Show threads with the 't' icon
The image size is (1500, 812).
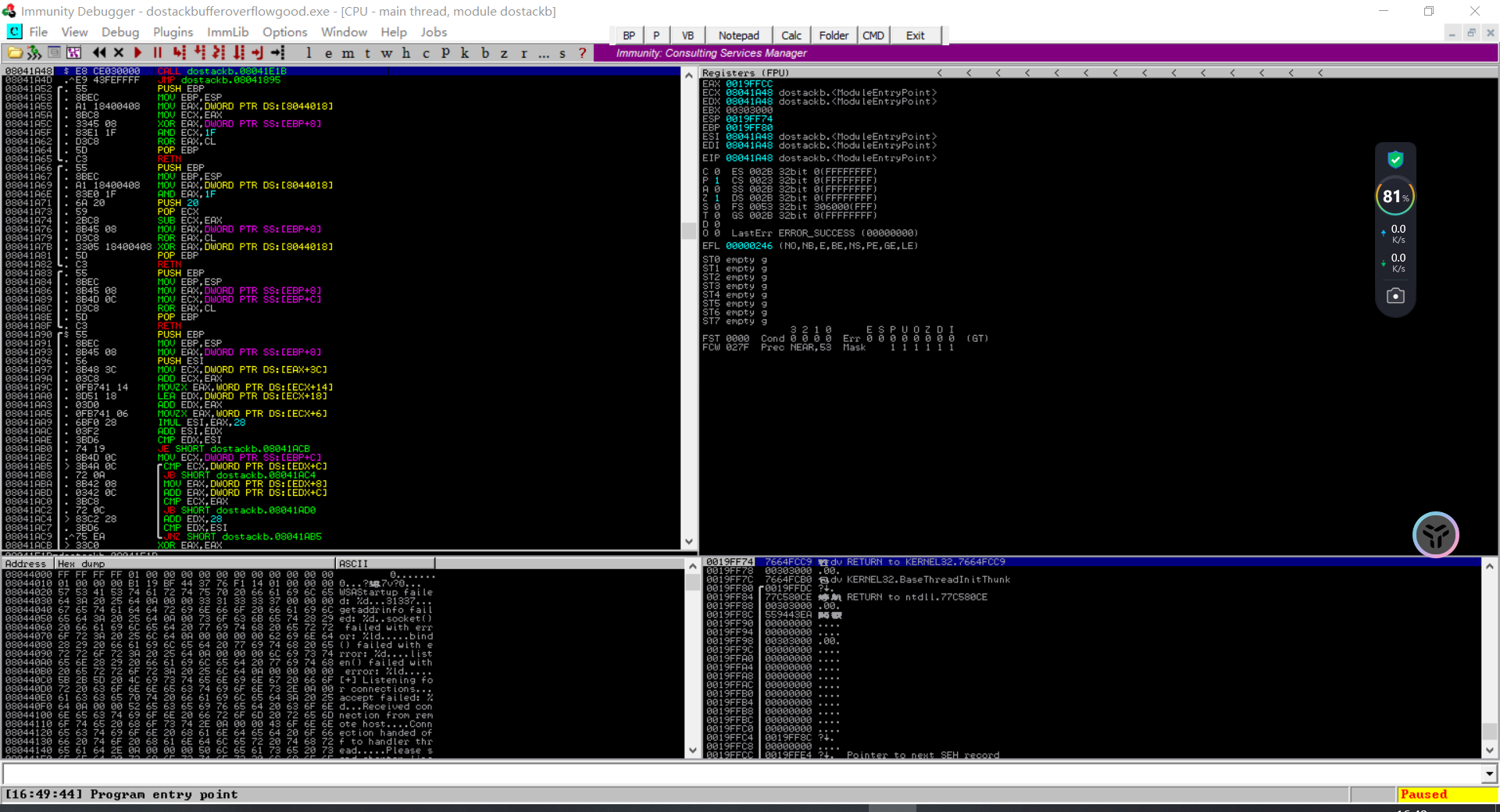click(367, 53)
